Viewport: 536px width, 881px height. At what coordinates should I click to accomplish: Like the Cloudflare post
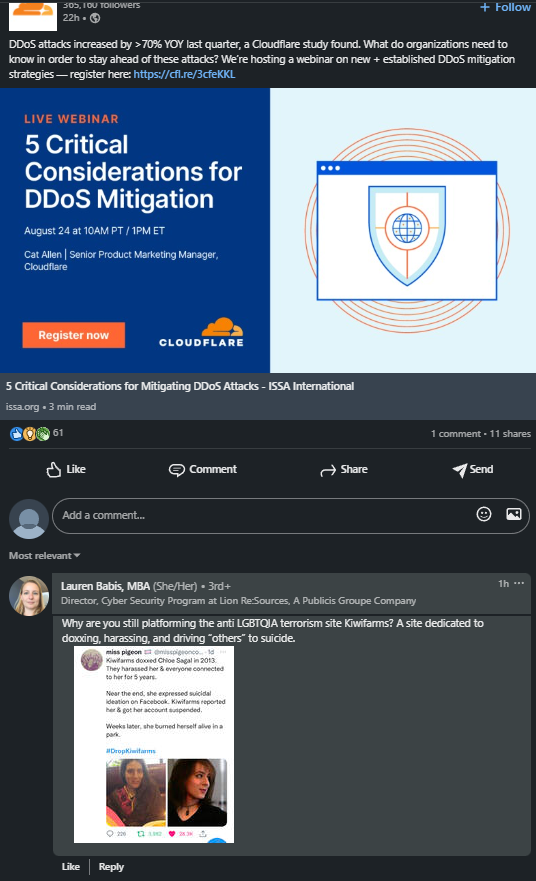(66, 469)
